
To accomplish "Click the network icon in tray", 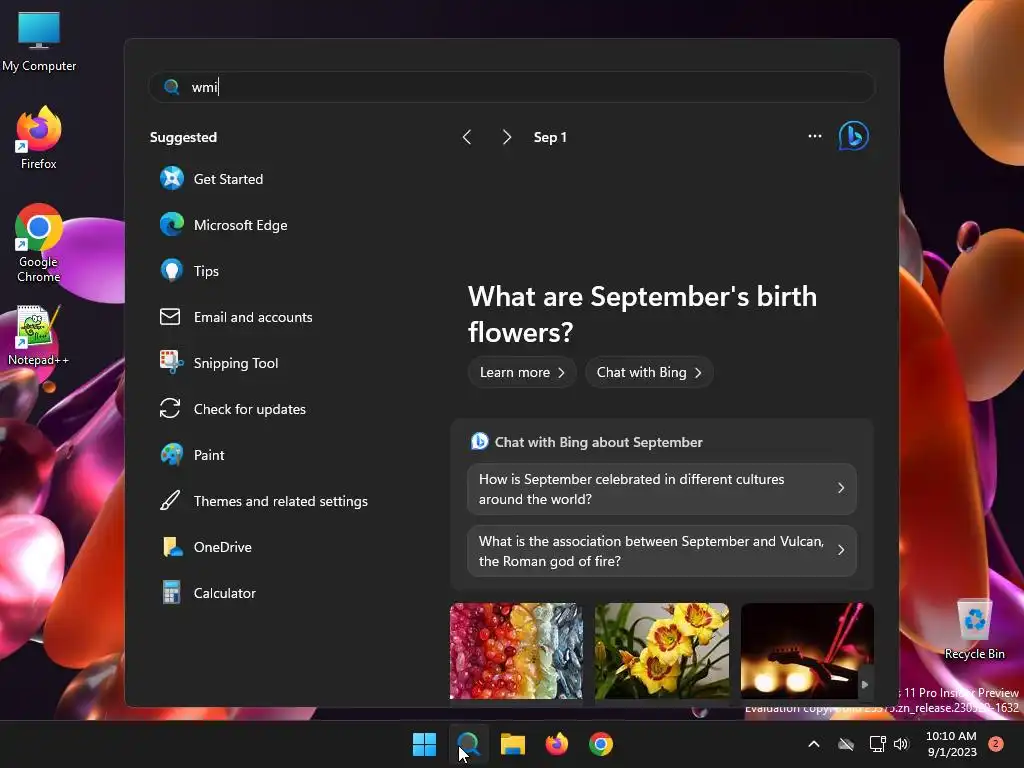I will click(877, 744).
